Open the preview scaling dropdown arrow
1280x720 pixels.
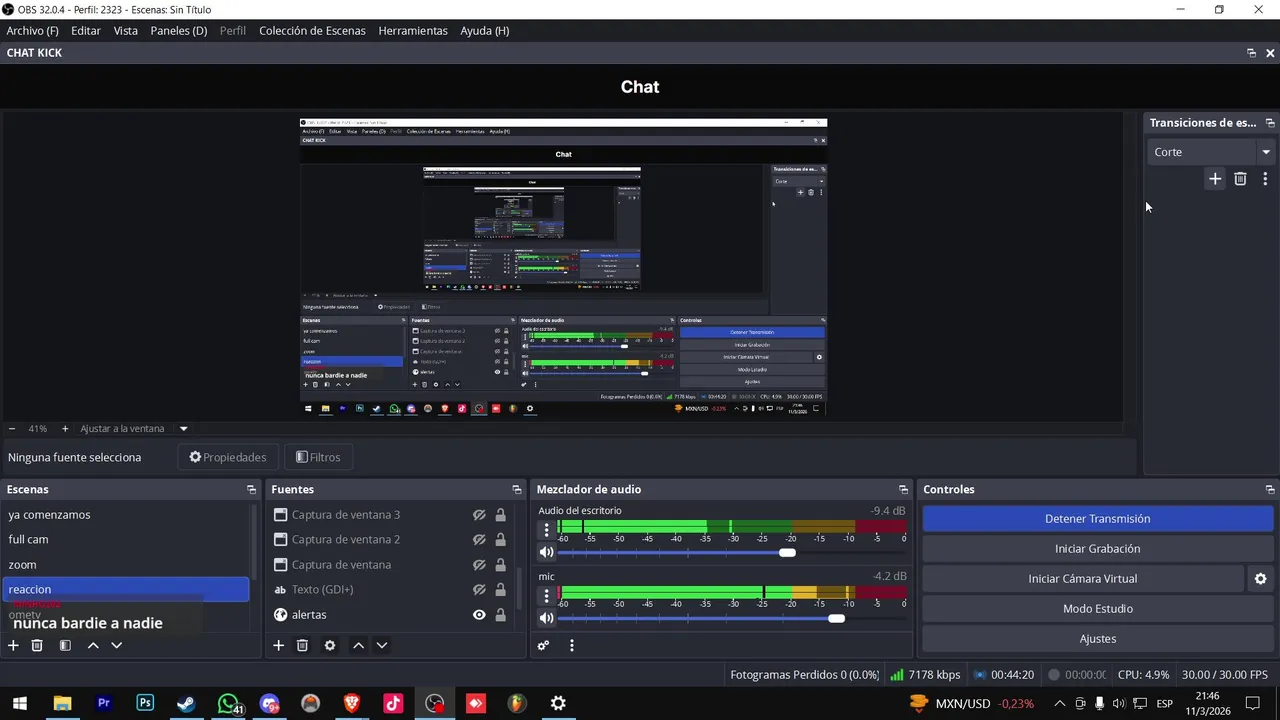tap(183, 429)
